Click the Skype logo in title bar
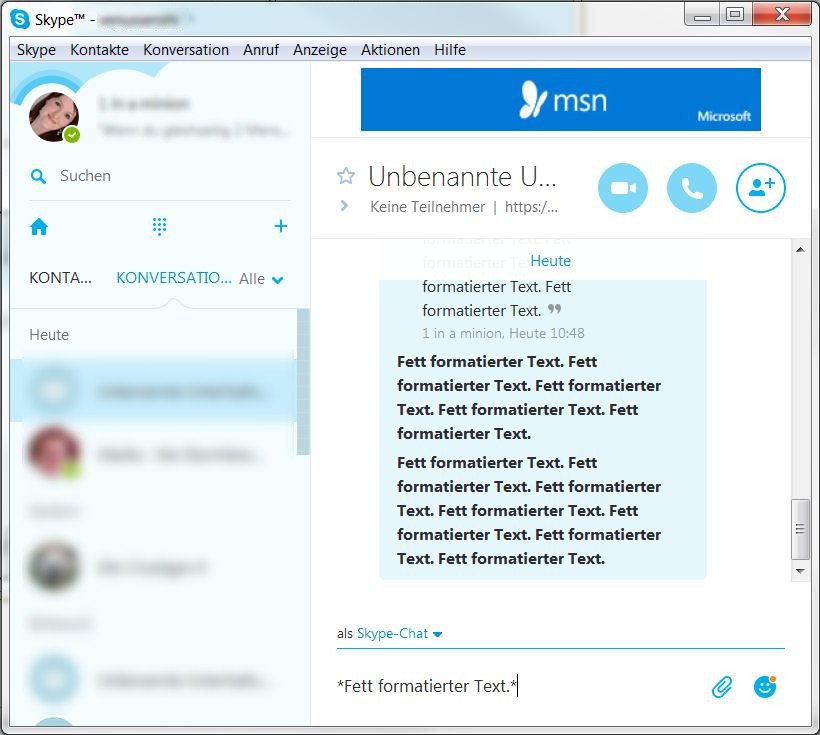820x735 pixels. click(x=20, y=19)
